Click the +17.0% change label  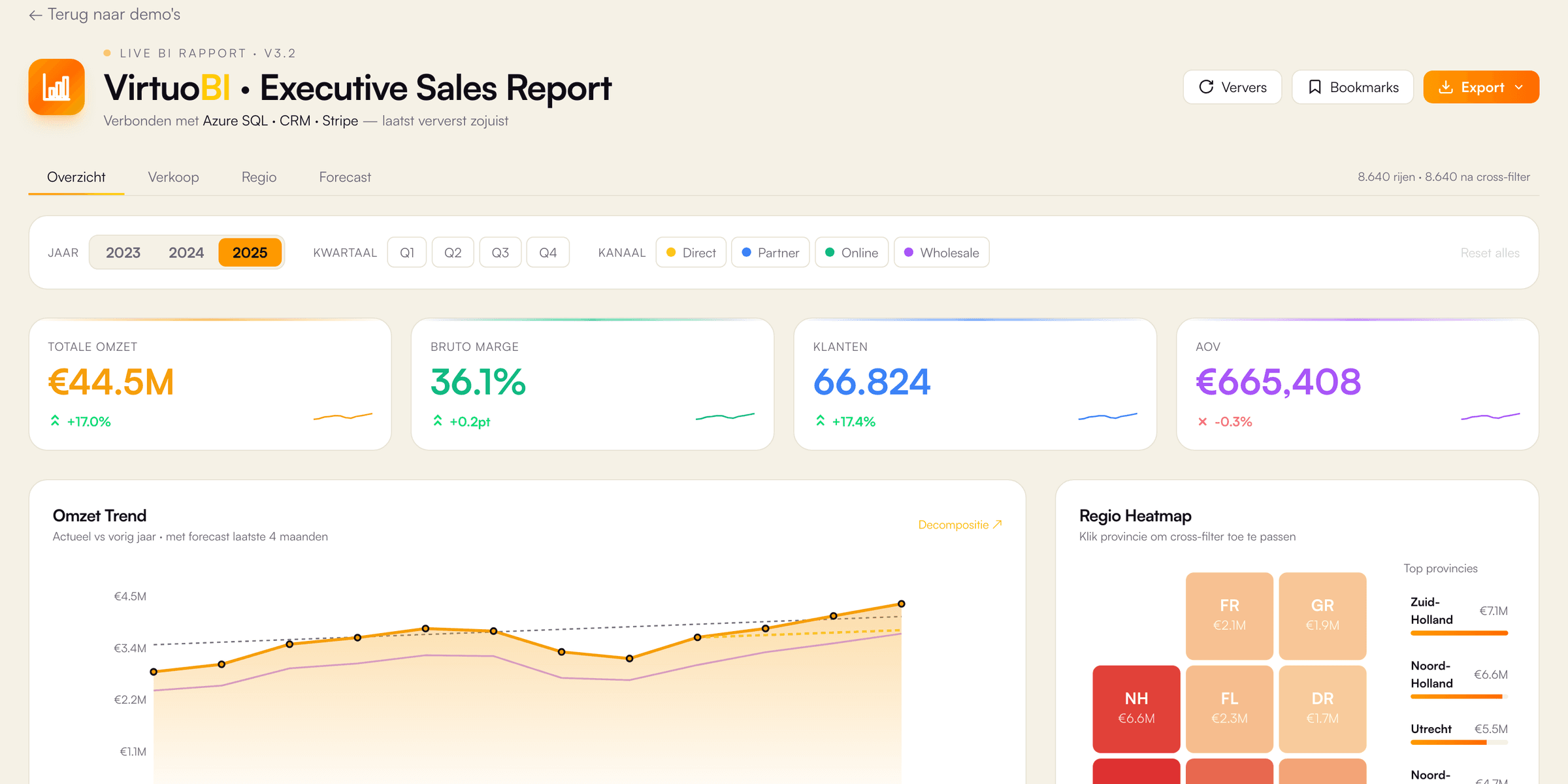(89, 421)
